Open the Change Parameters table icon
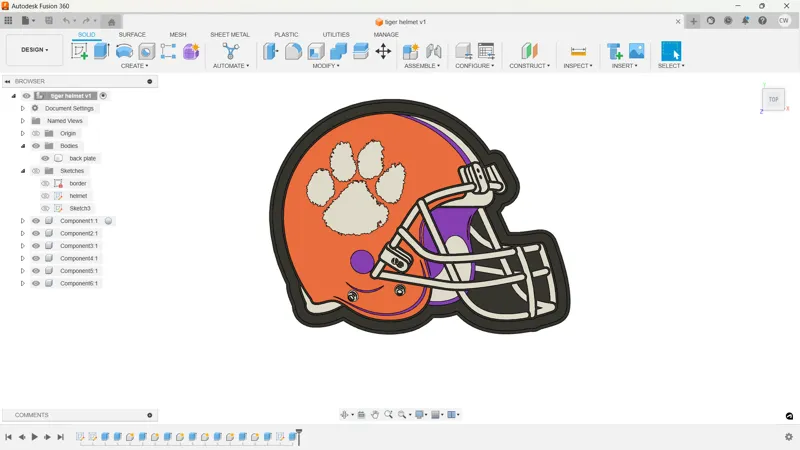 486,51
